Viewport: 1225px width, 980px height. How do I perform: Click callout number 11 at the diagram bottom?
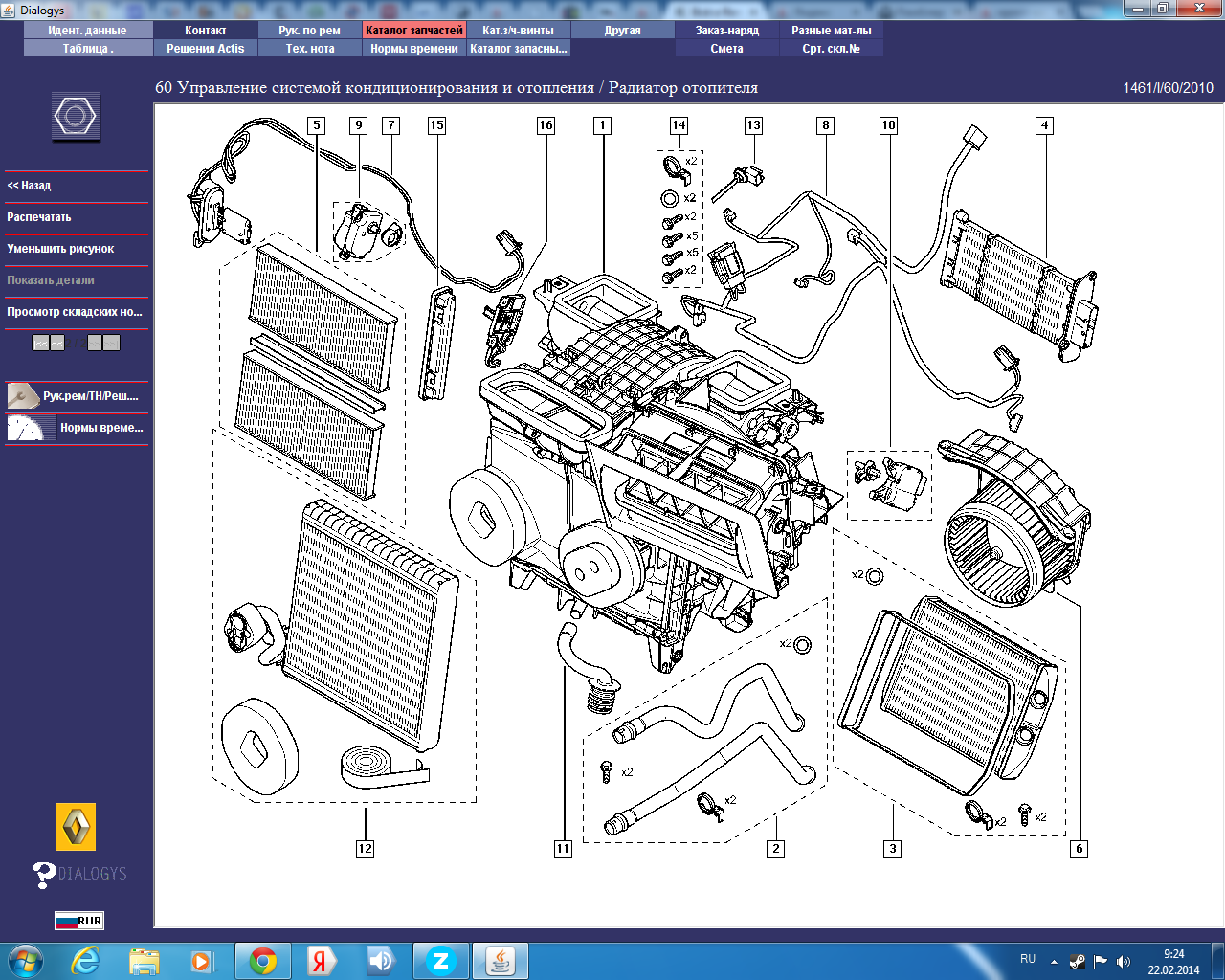(x=563, y=849)
